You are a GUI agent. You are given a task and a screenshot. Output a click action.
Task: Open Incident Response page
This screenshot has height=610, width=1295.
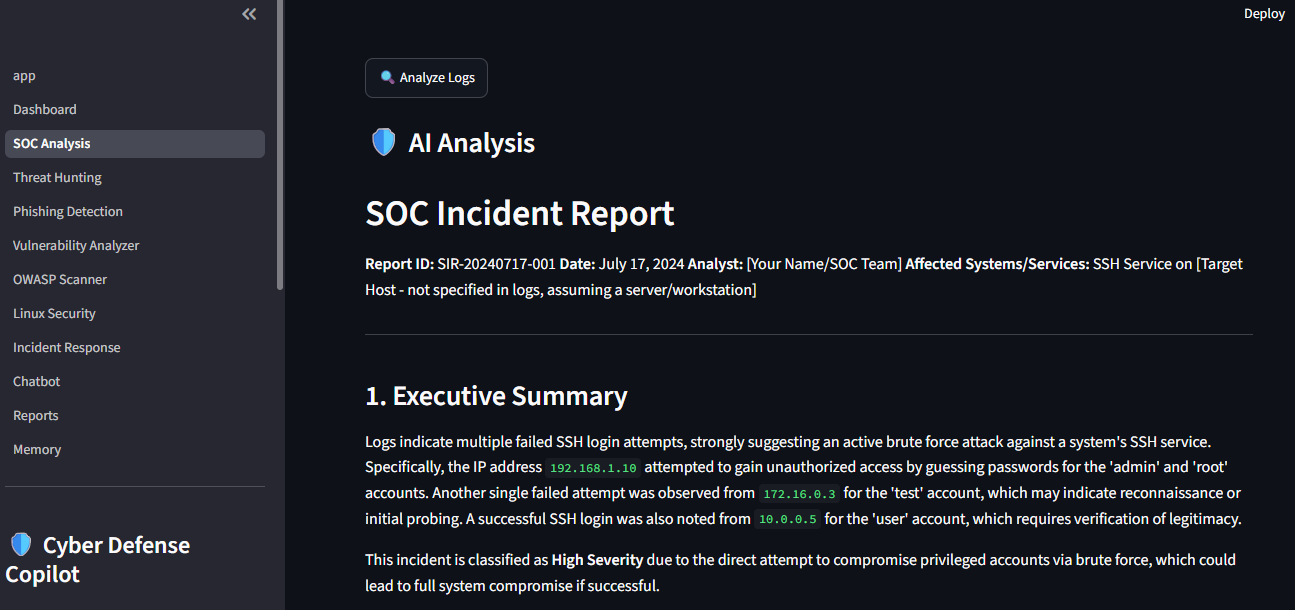point(135,348)
